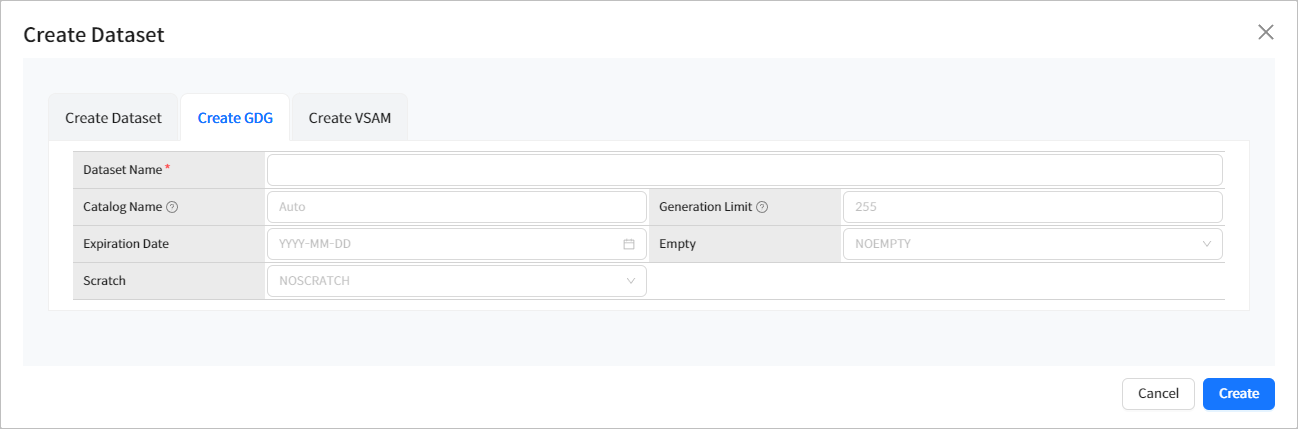
Task: Click the Catalog Name Auto field
Action: click(x=456, y=207)
